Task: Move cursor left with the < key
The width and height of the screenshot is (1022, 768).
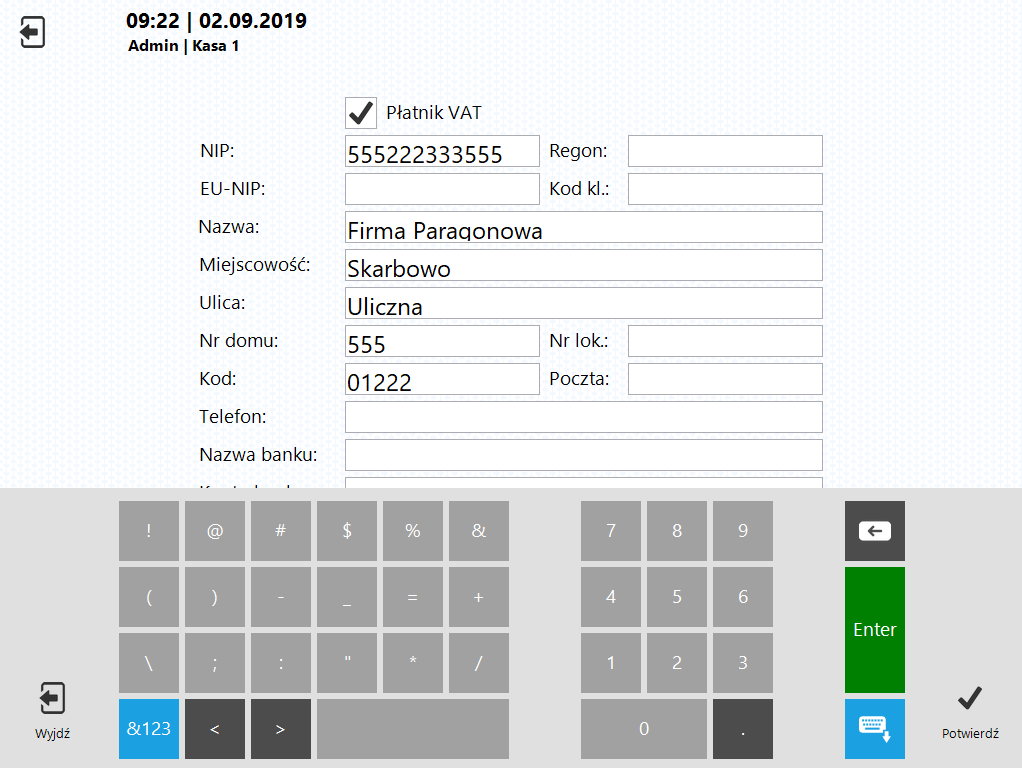Action: [x=215, y=729]
